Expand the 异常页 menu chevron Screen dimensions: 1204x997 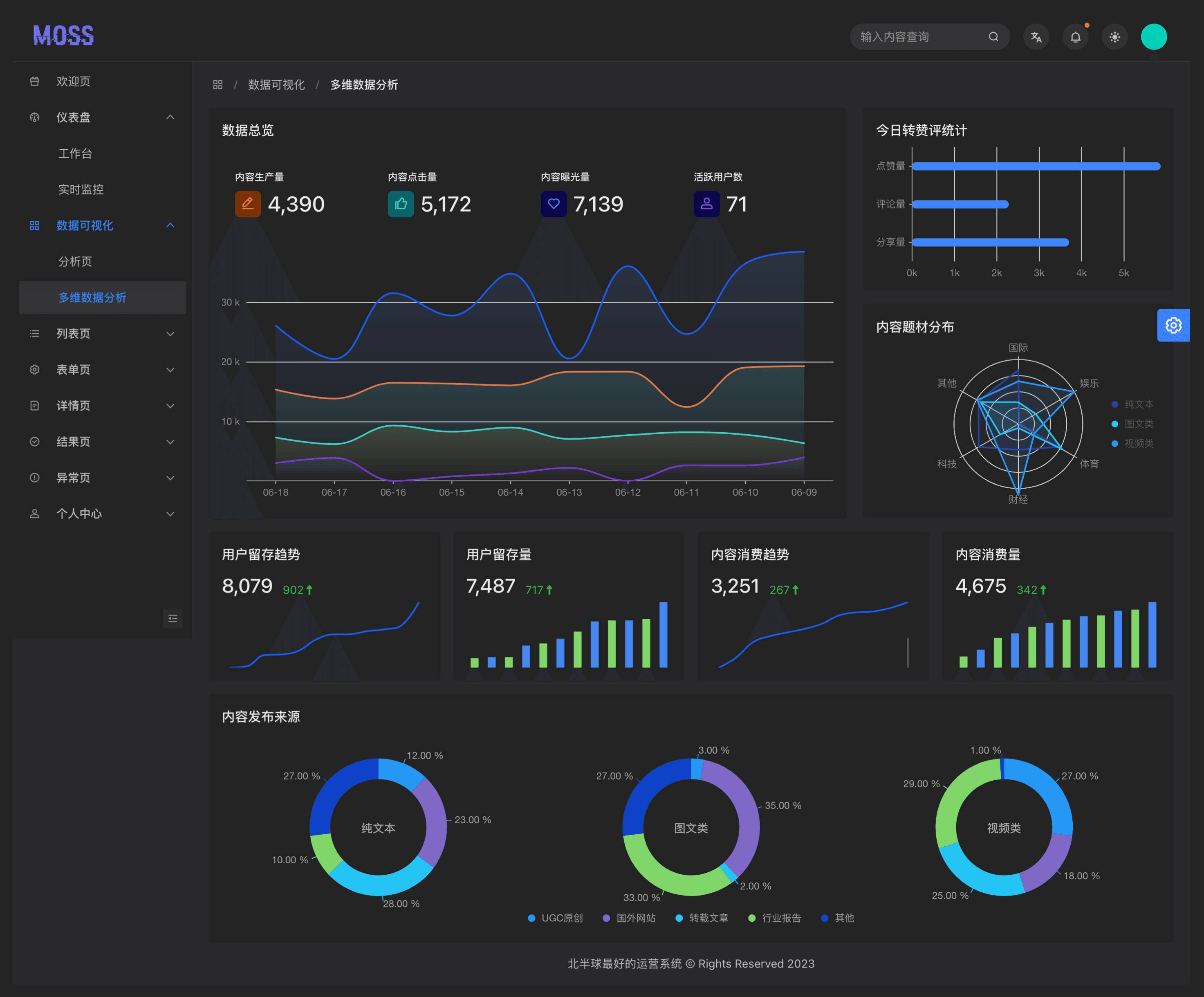pyautogui.click(x=170, y=478)
